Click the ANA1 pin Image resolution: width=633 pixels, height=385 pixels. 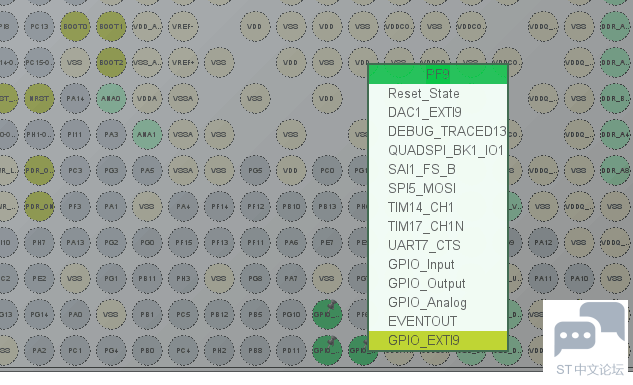pyautogui.click(x=147, y=134)
